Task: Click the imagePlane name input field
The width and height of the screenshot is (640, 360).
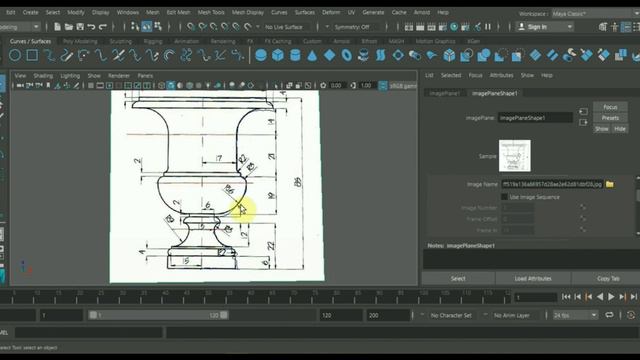Action: coord(535,118)
